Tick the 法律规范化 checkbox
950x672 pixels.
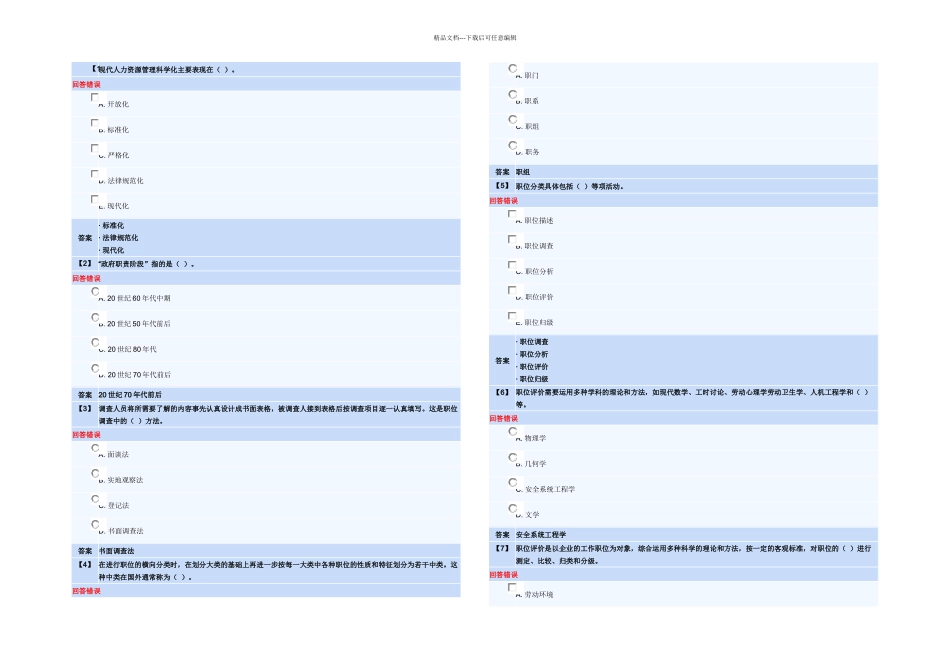pos(95,173)
